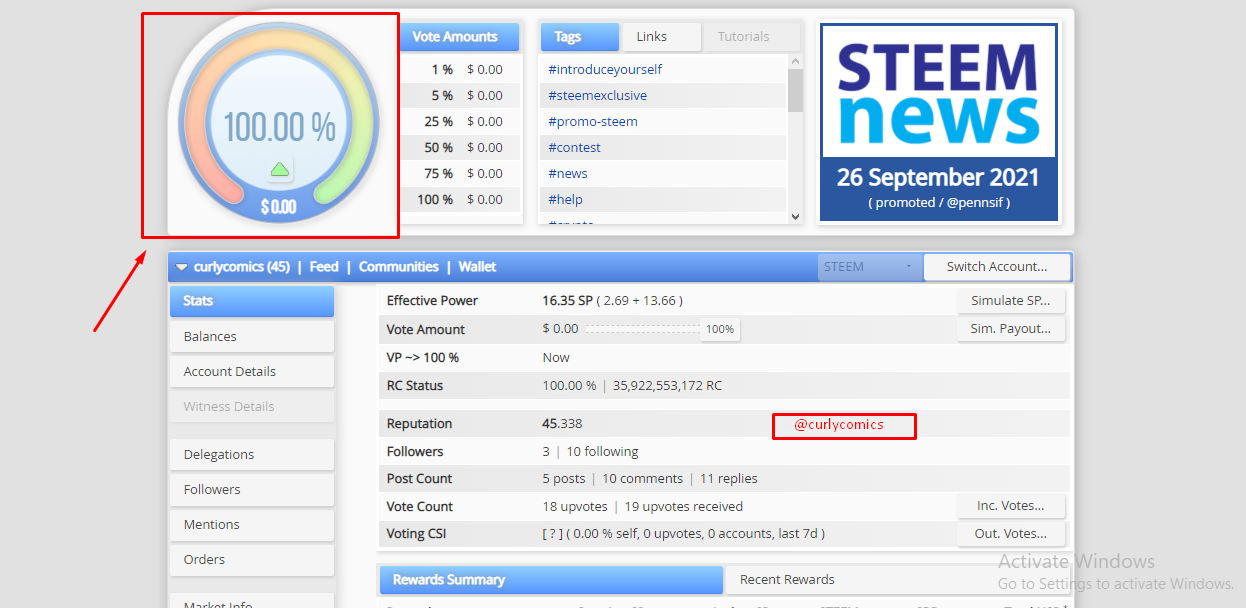Open the Orders sidebar item
This screenshot has width=1246, height=608.
pos(251,559)
